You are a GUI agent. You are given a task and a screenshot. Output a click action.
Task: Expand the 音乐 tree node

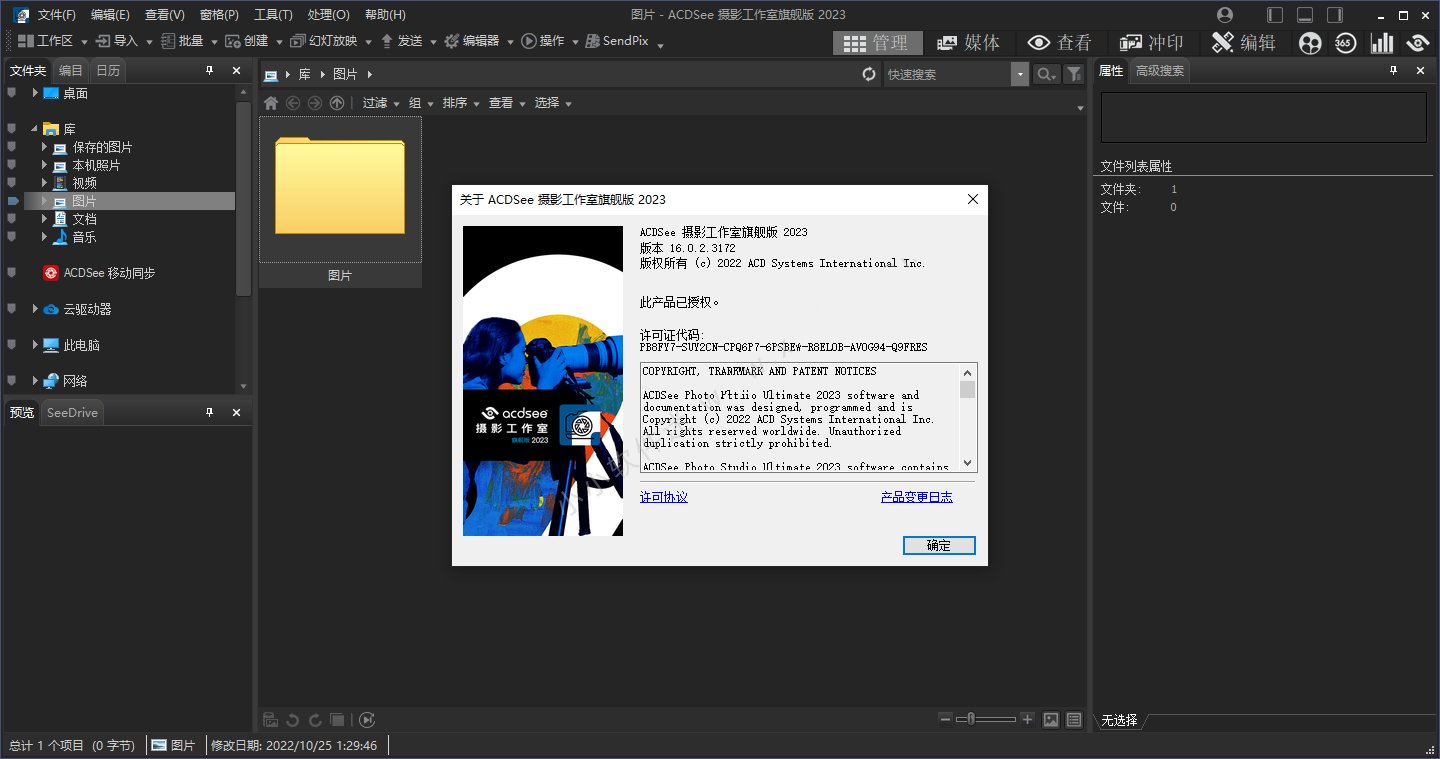pos(45,237)
